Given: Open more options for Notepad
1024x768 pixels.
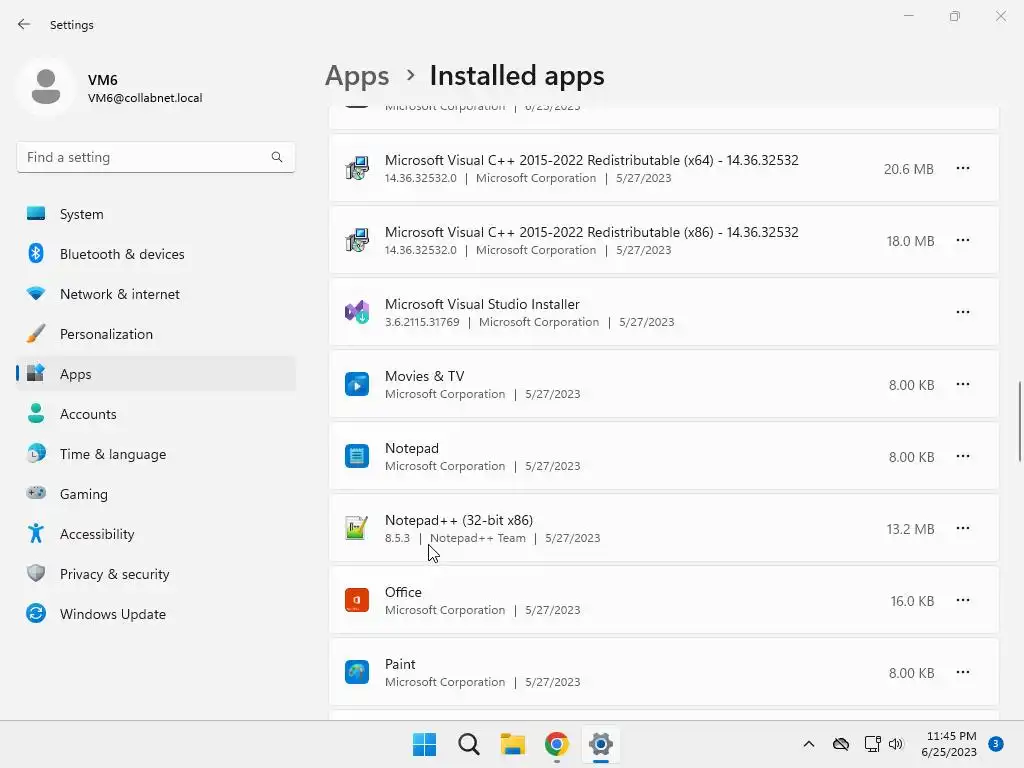Looking at the screenshot, I should pyautogui.click(x=963, y=456).
